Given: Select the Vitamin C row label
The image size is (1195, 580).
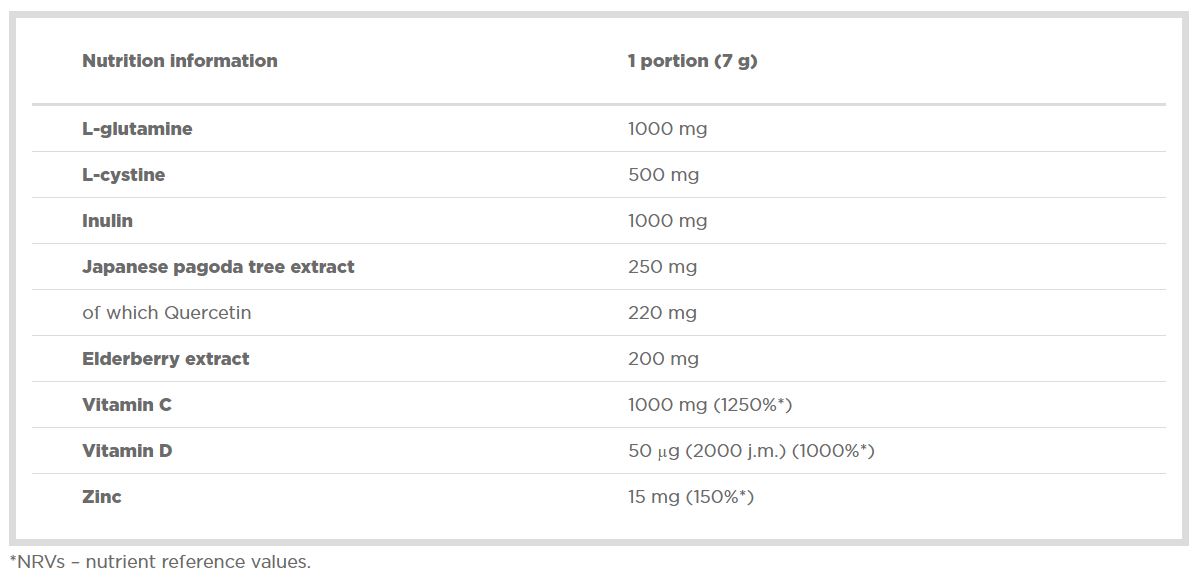Looking at the screenshot, I should pos(127,405).
